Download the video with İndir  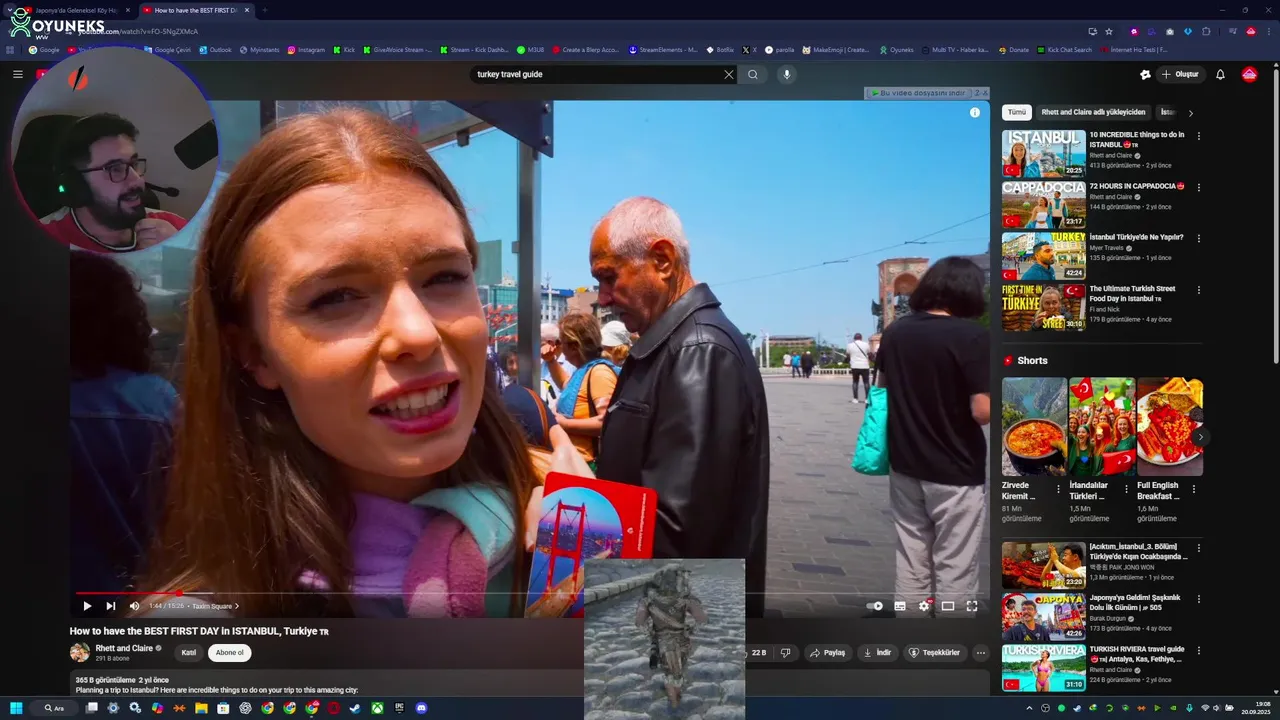pos(877,653)
